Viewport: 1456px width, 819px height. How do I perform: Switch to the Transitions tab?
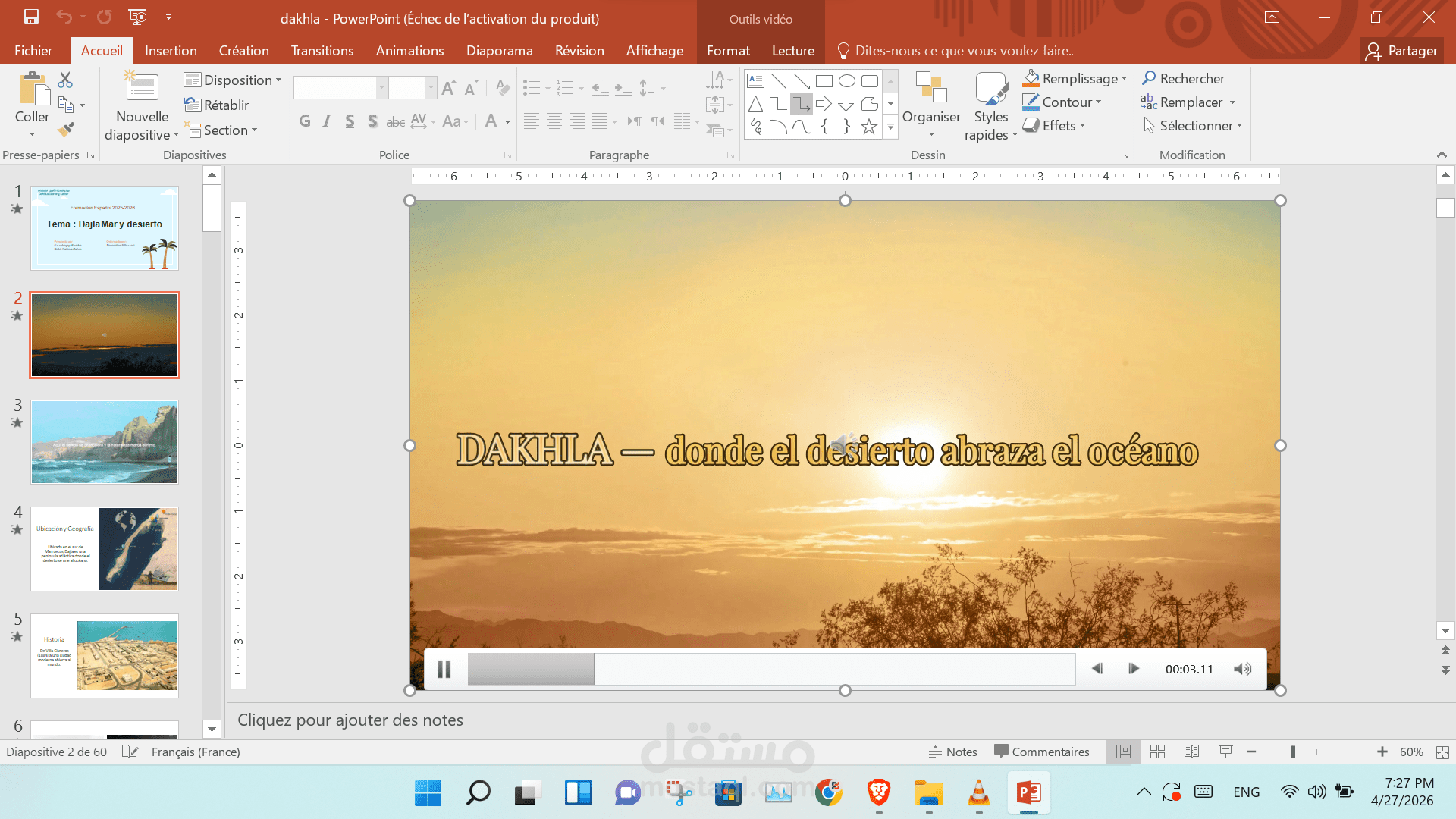(322, 51)
